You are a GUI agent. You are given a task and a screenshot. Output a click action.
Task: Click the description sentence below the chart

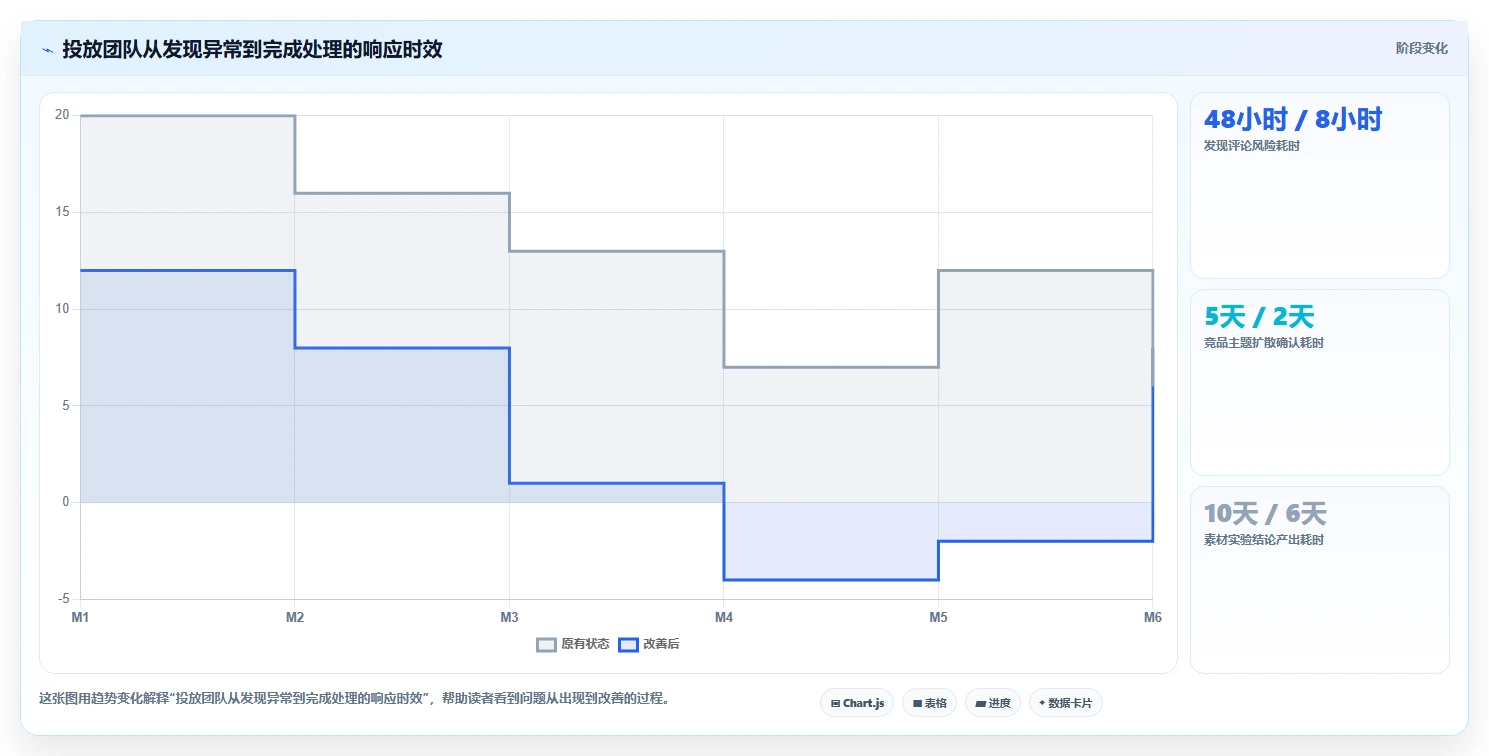(354, 699)
